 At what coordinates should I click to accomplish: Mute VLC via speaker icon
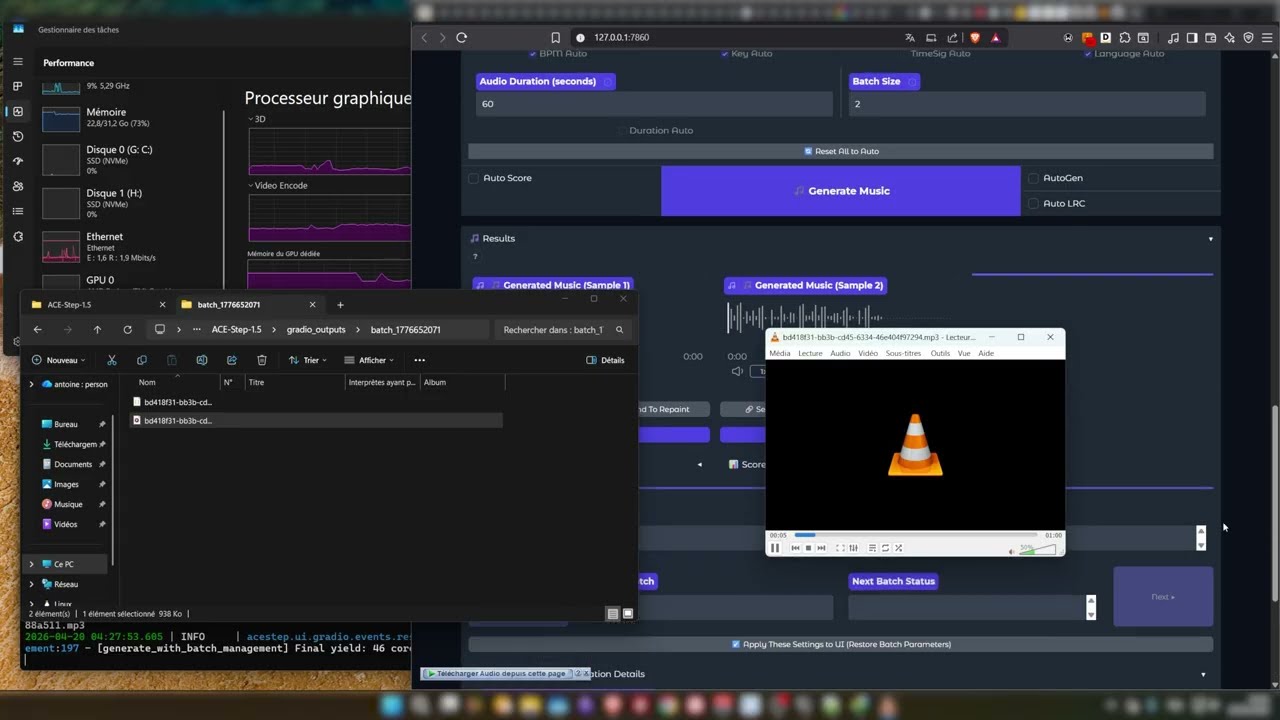coord(1011,550)
